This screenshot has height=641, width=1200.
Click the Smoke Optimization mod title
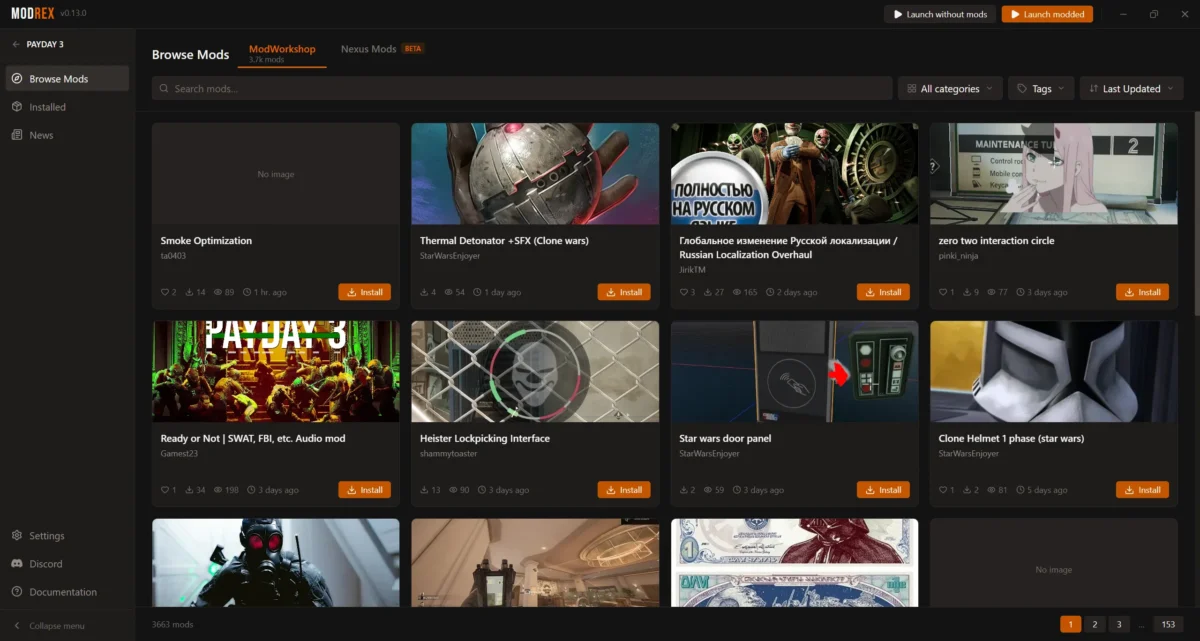pos(206,241)
